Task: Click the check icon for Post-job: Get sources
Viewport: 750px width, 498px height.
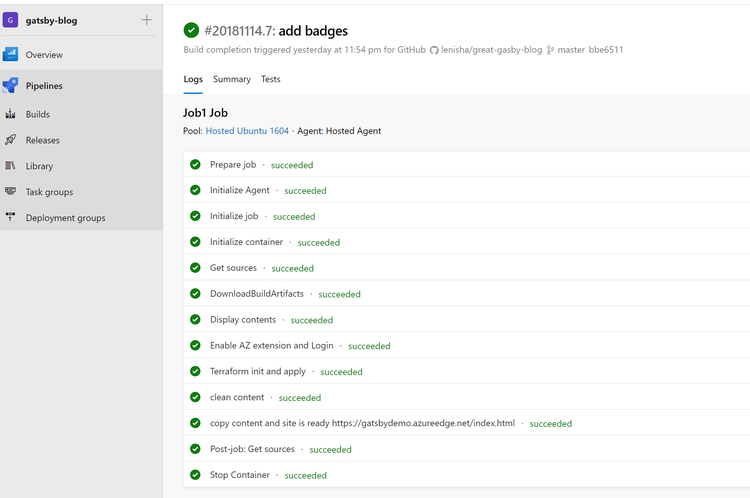Action: pyautogui.click(x=195, y=449)
